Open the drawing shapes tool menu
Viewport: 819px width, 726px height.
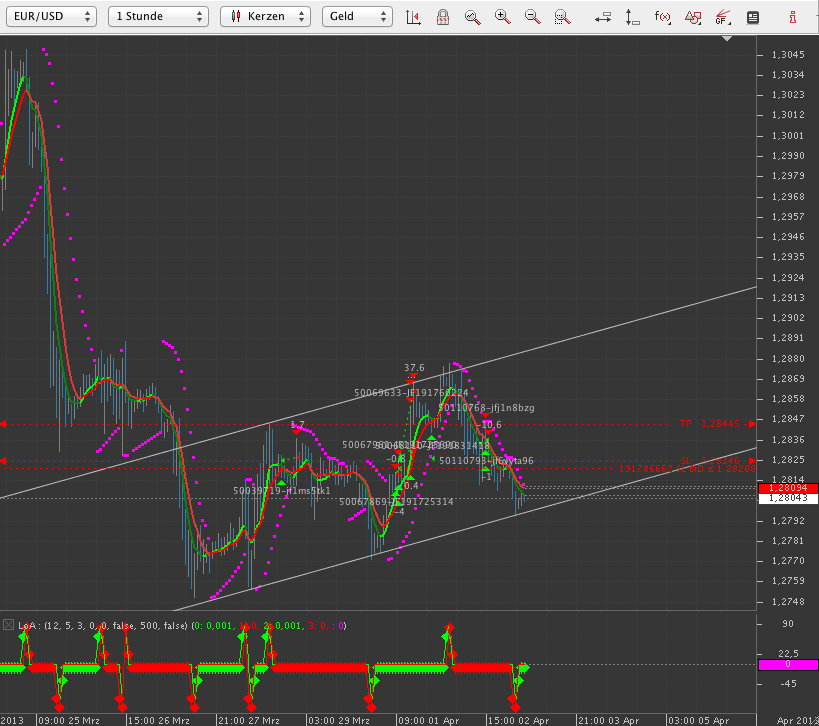click(x=693, y=17)
